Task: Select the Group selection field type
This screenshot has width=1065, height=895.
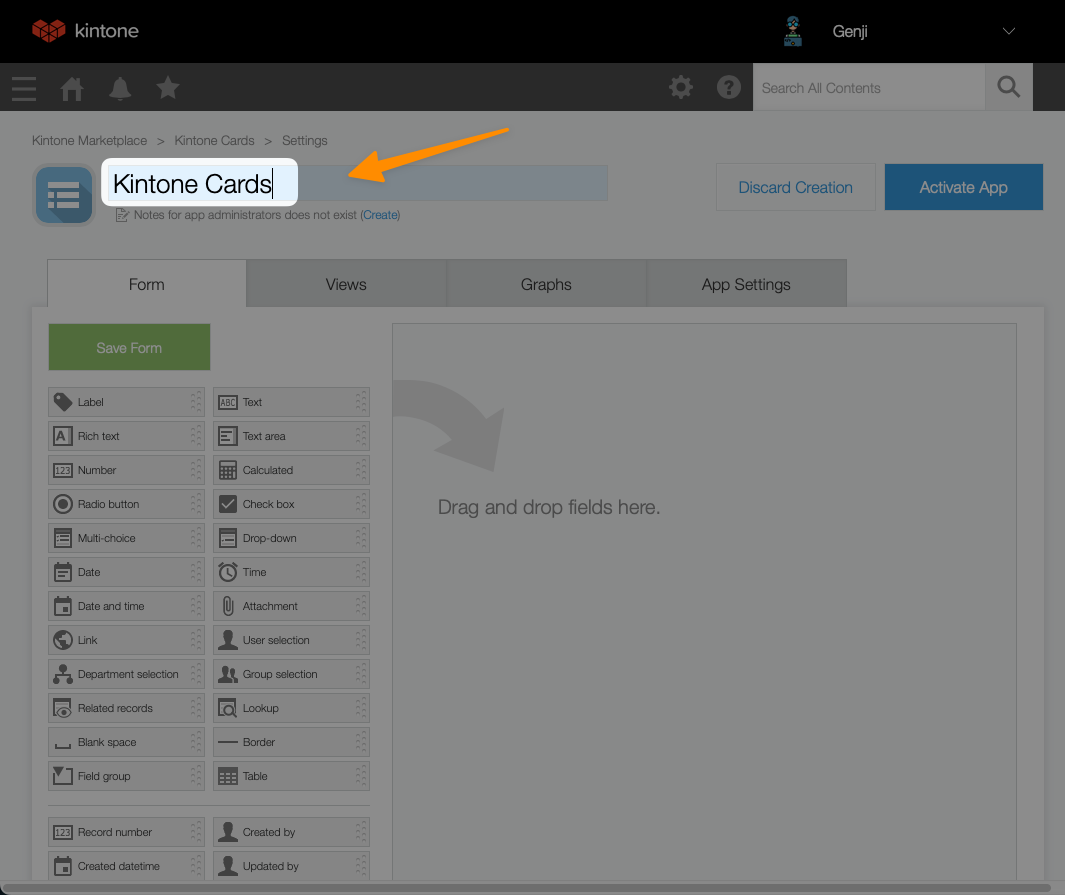Action: [x=291, y=674]
